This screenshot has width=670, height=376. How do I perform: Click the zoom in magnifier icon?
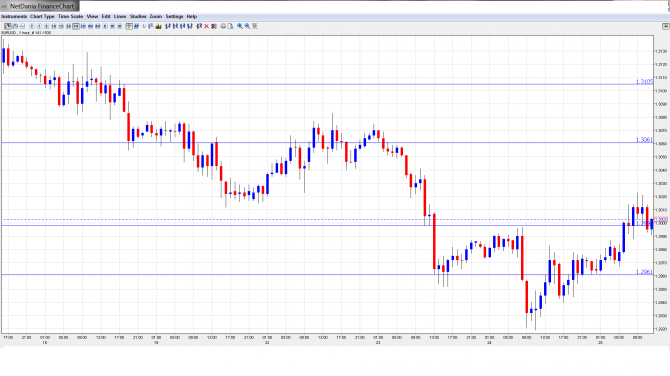click(x=240, y=26)
